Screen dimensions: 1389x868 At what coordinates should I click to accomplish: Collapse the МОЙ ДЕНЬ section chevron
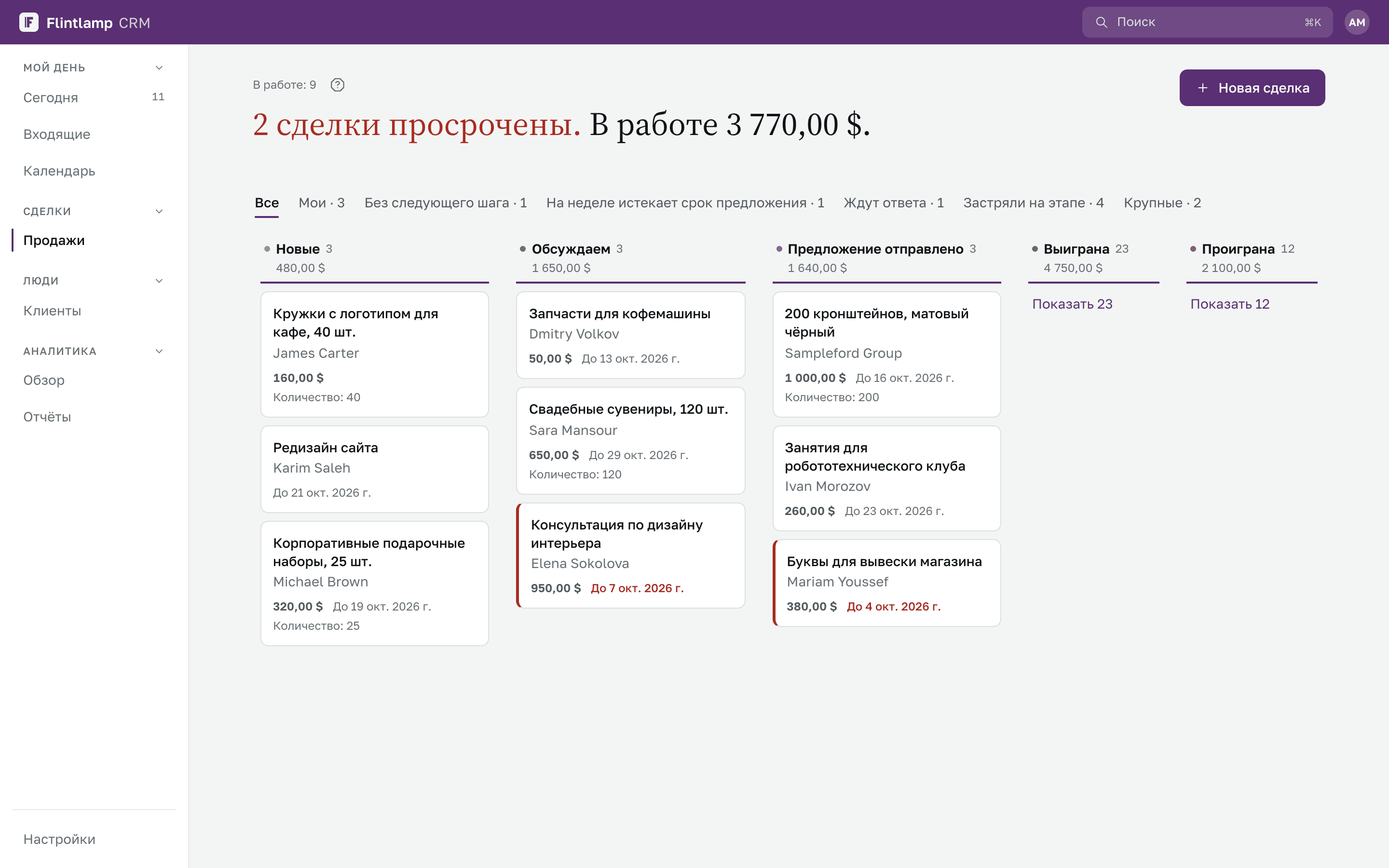click(159, 68)
